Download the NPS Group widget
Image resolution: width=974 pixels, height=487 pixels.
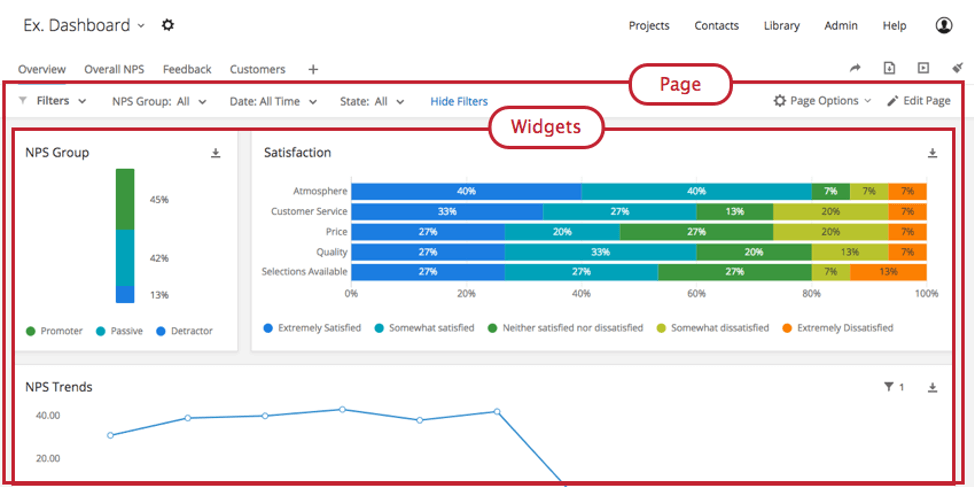(216, 153)
